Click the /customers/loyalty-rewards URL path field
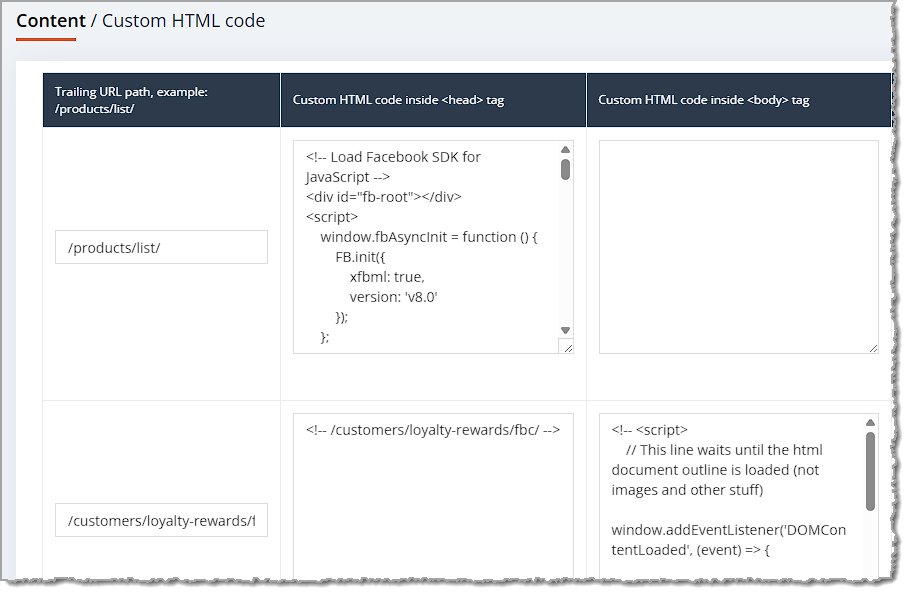The width and height of the screenshot is (909, 595). (x=161, y=521)
